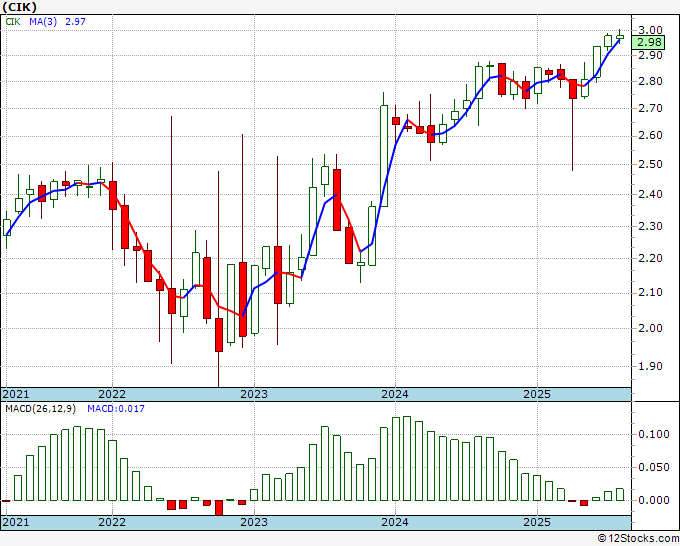The height and width of the screenshot is (546, 680).
Task: Click the 2.80 price axis label
Action: [651, 81]
